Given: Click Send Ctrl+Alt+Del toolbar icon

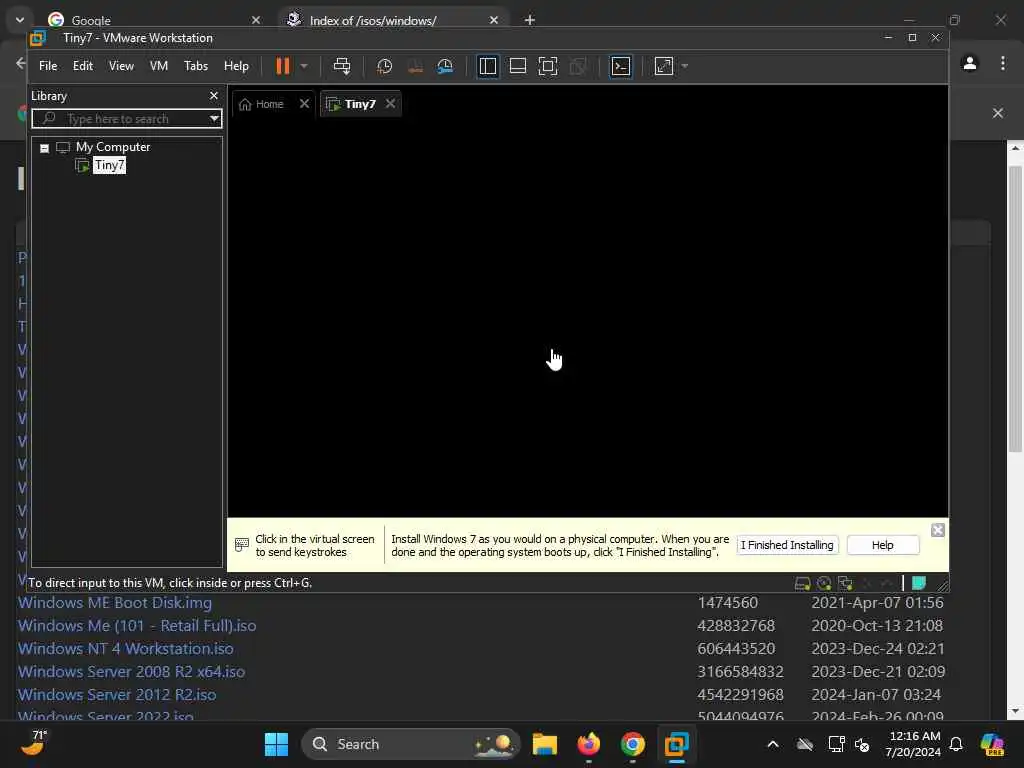Looking at the screenshot, I should pos(342,66).
